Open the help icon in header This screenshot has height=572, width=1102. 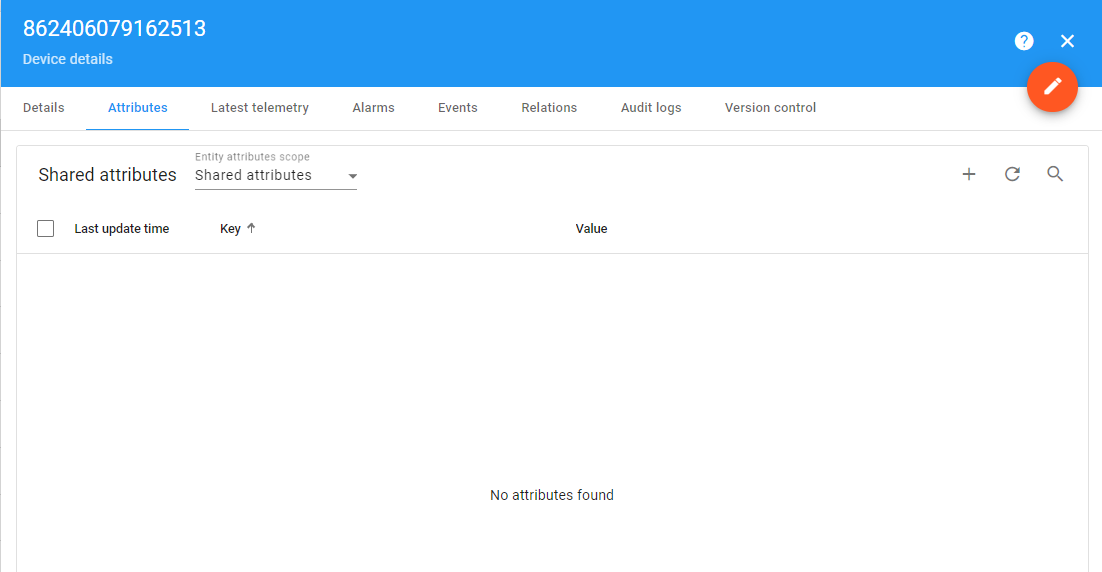click(1024, 41)
